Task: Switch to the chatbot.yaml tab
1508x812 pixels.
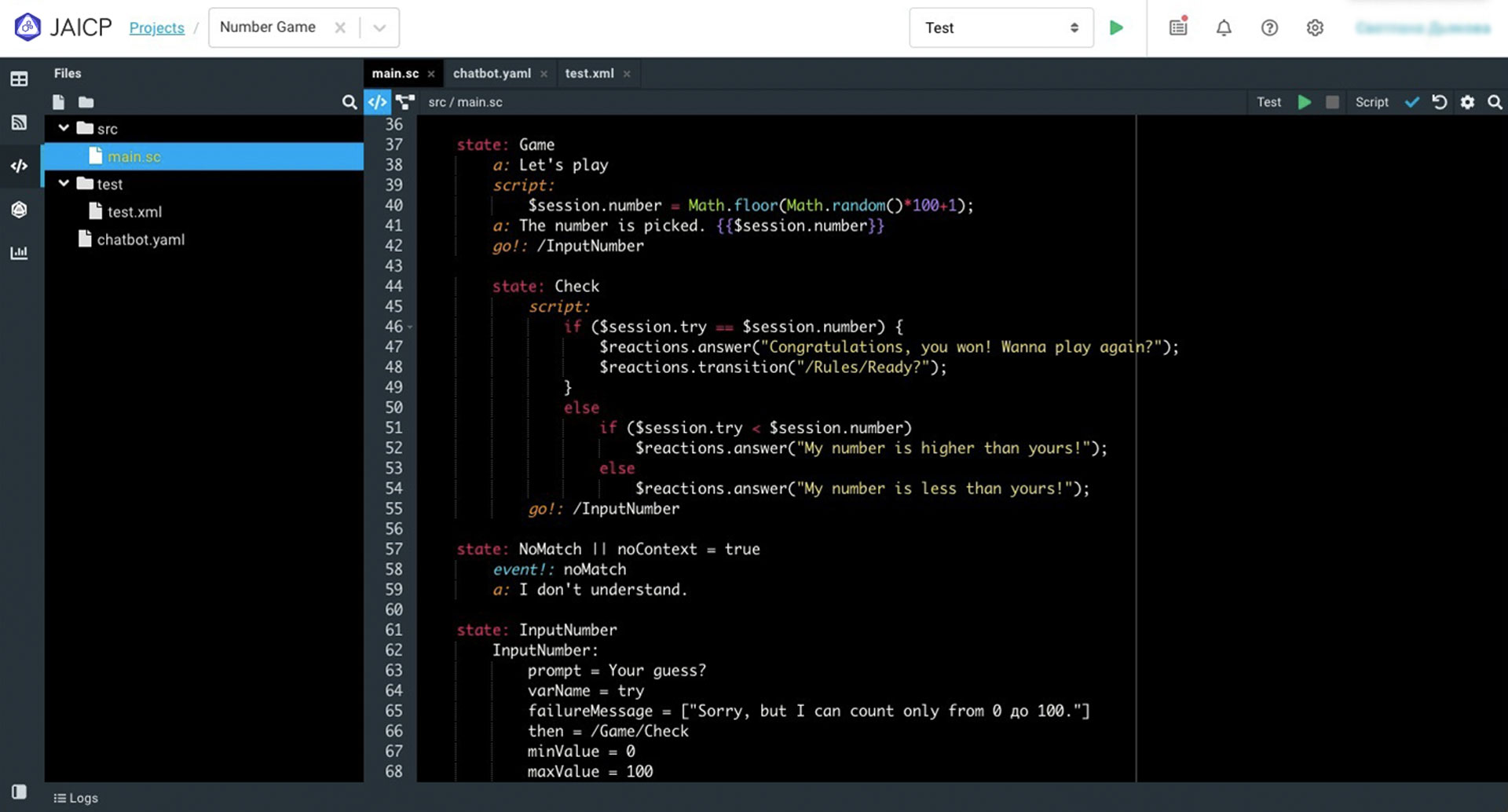Action: (x=492, y=73)
